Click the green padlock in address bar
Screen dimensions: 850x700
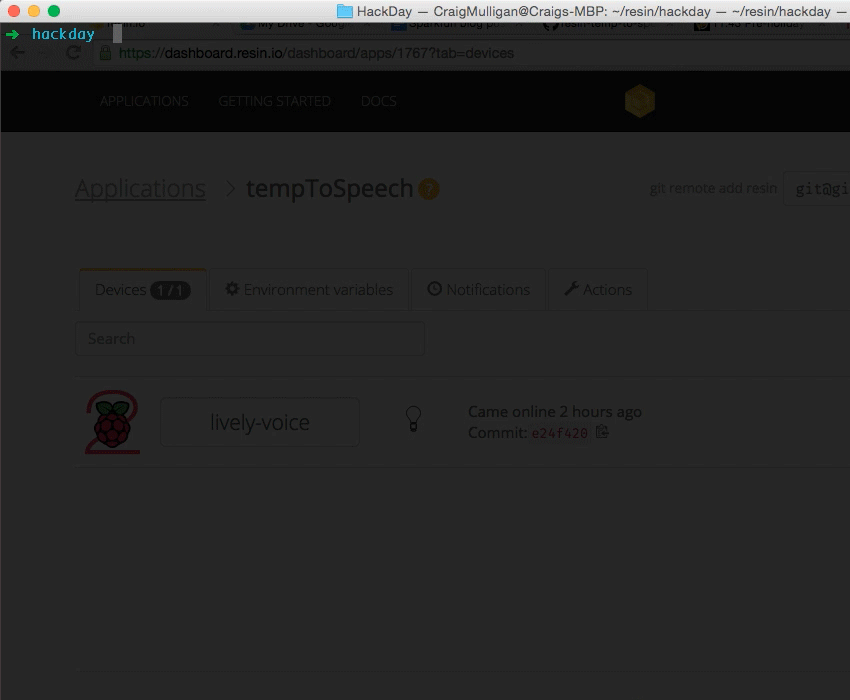pos(106,53)
